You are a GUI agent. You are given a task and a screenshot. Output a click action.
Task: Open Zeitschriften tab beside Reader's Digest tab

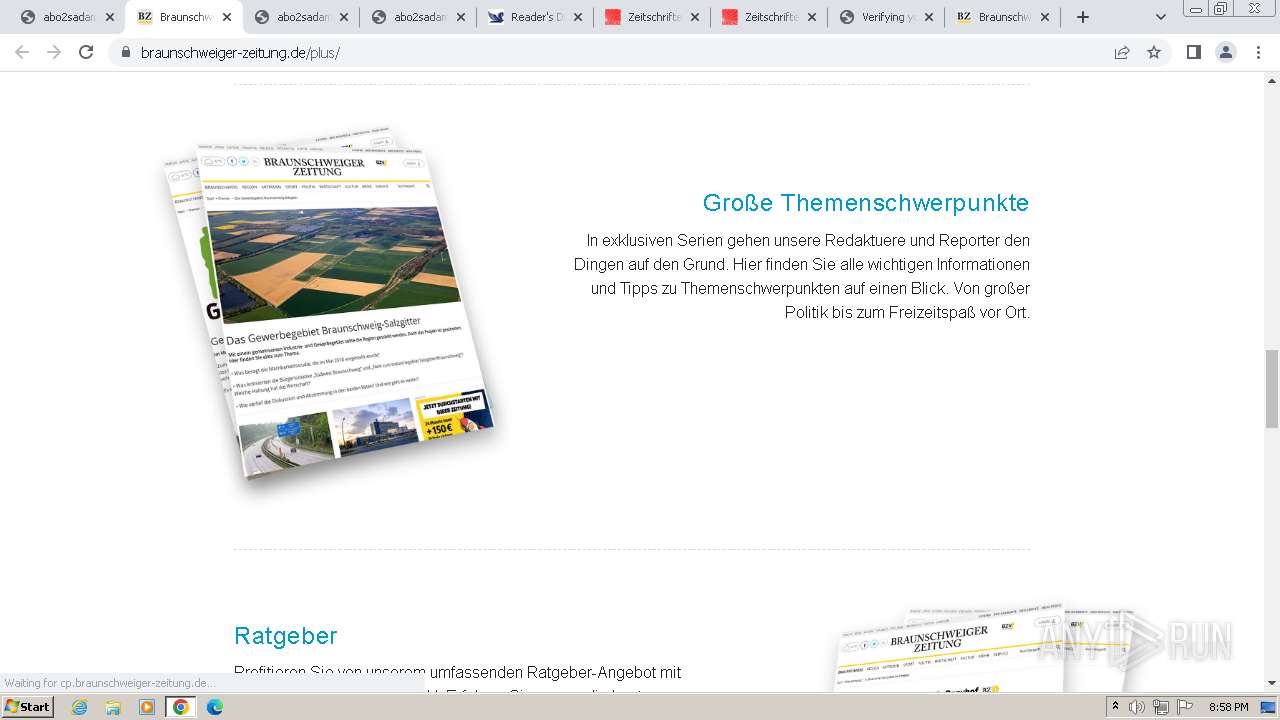652,17
